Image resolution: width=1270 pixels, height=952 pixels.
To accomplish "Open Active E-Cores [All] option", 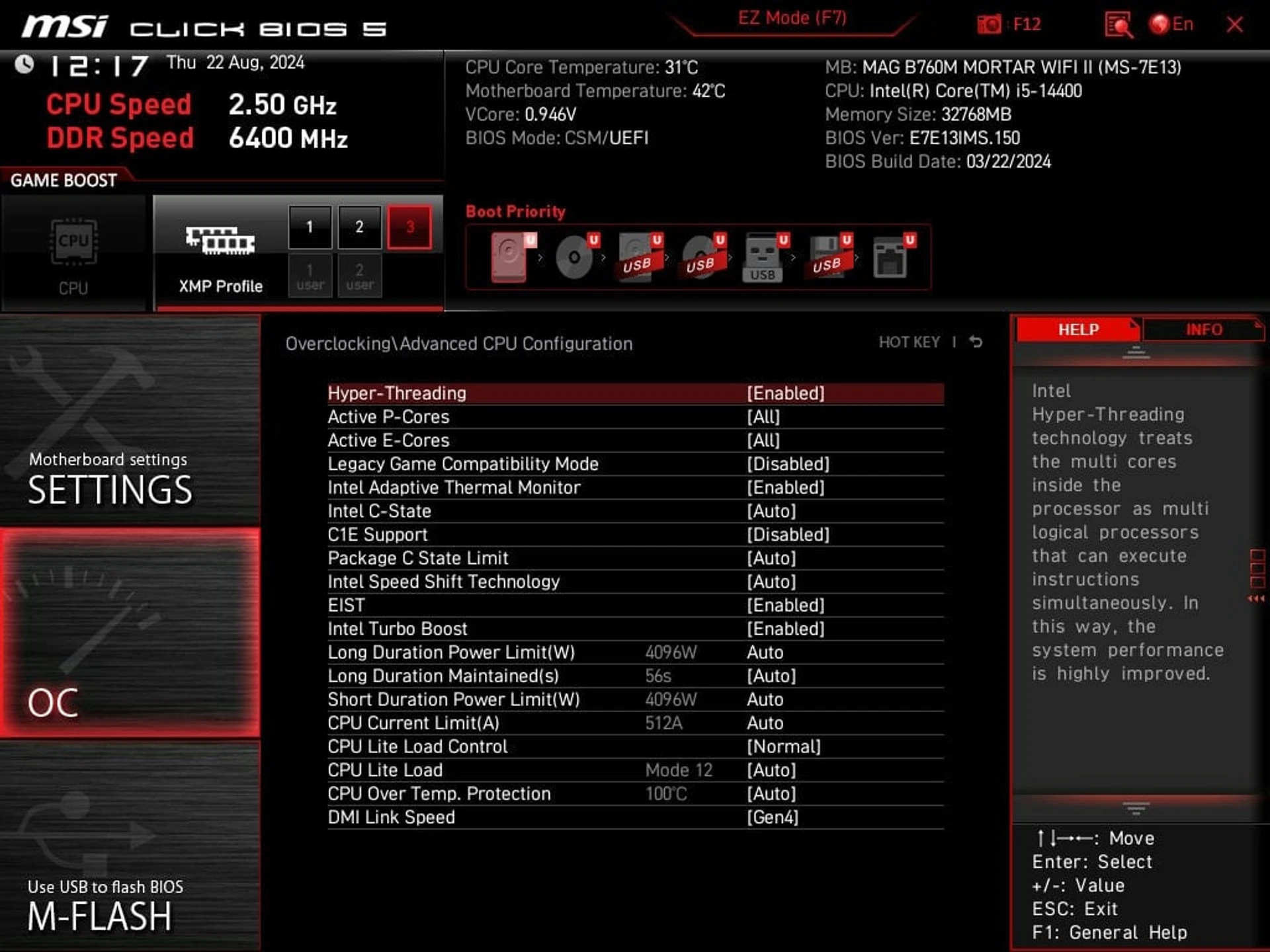I will [x=635, y=440].
